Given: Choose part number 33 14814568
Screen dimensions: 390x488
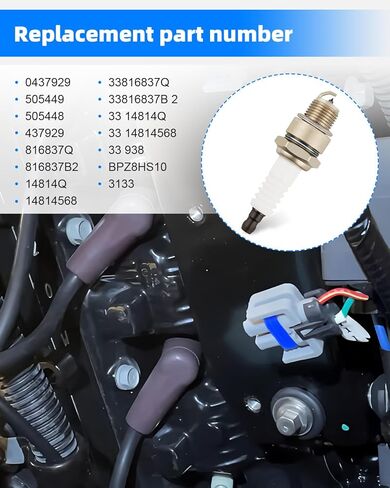Looking at the screenshot, I should tap(142, 133).
